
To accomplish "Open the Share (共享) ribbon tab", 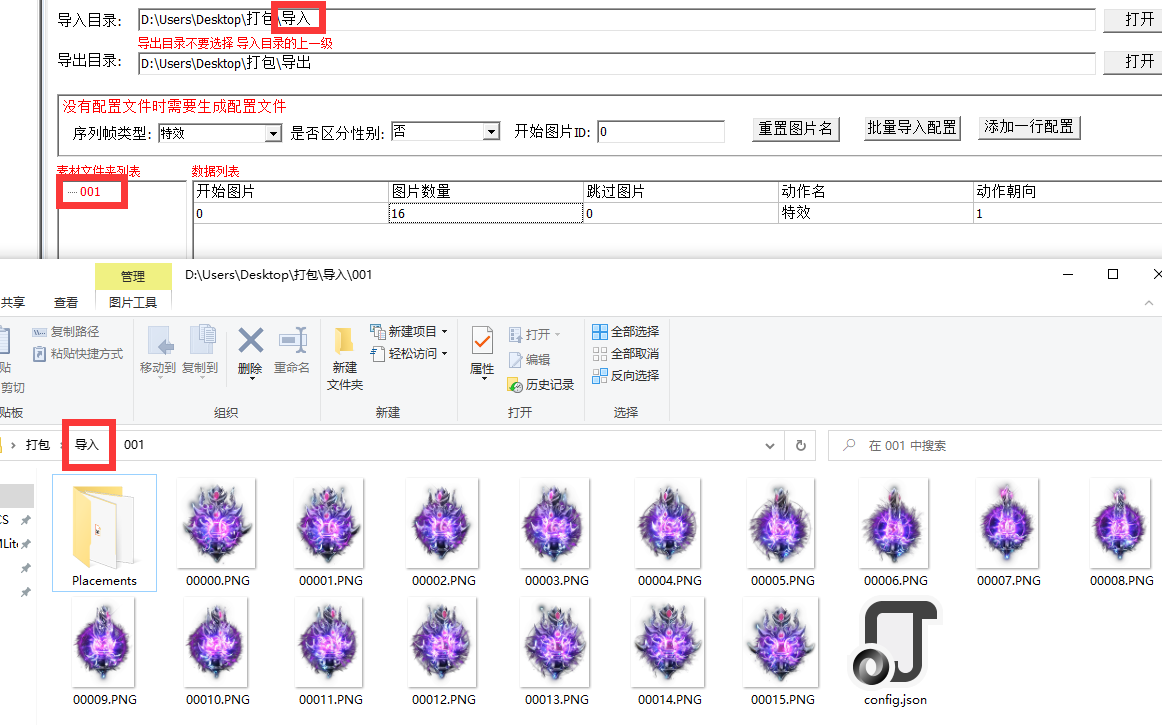I will [x=13, y=302].
